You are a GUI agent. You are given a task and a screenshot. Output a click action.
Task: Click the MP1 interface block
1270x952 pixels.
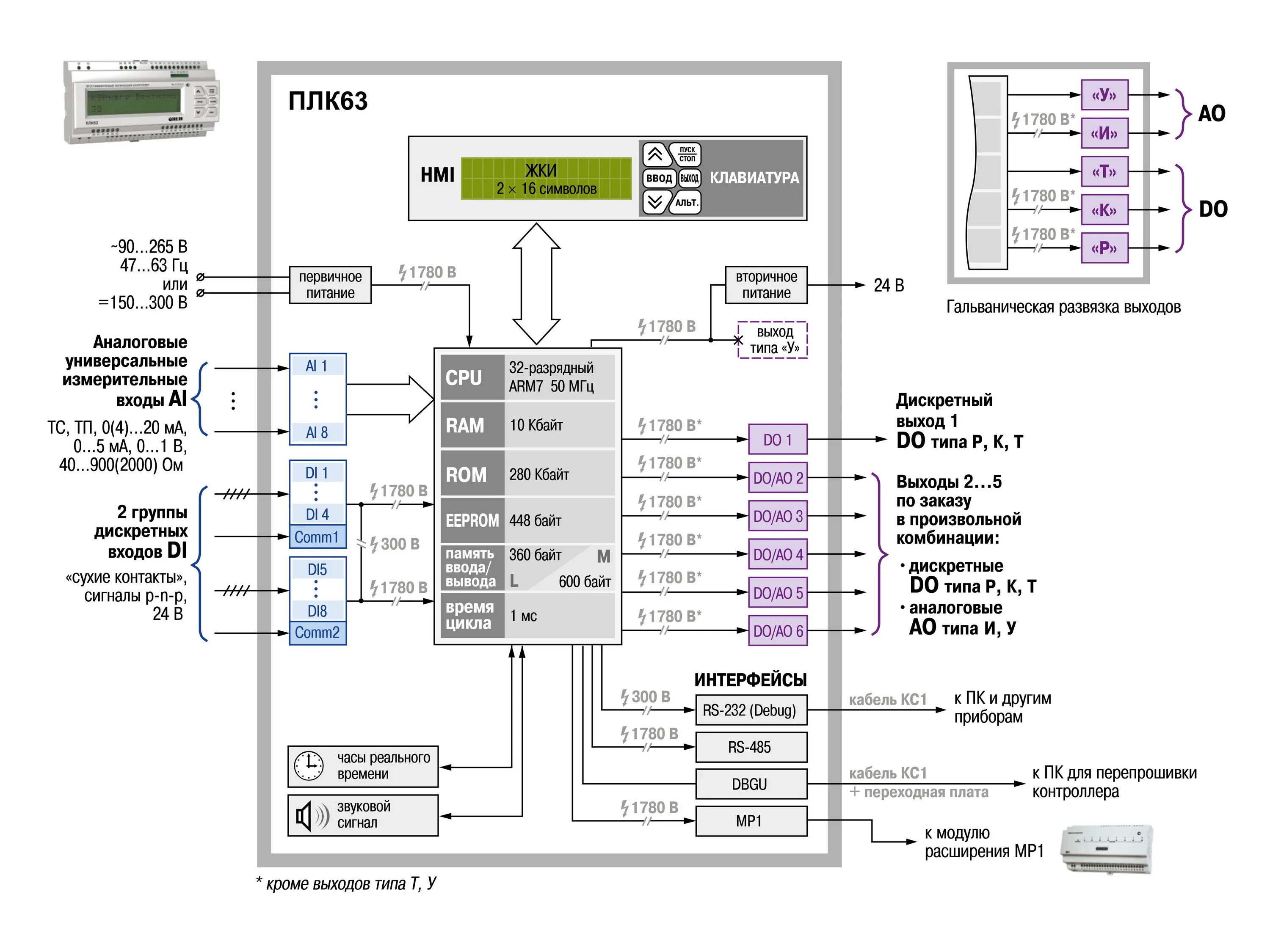751,820
